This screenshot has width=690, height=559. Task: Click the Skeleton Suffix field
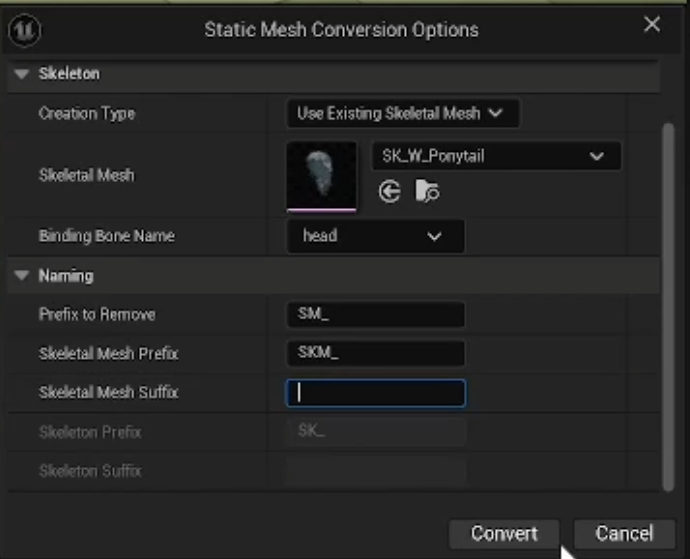(x=375, y=470)
